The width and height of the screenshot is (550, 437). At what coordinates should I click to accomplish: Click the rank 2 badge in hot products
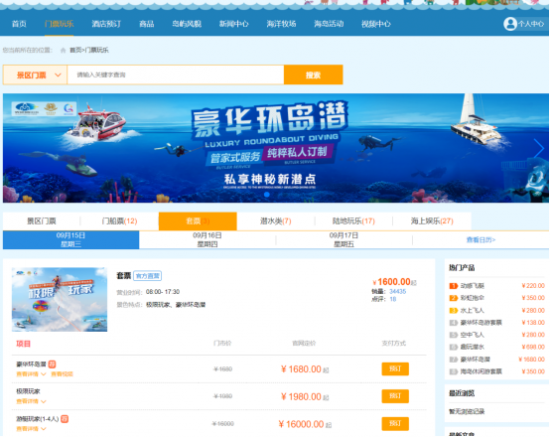(454, 298)
